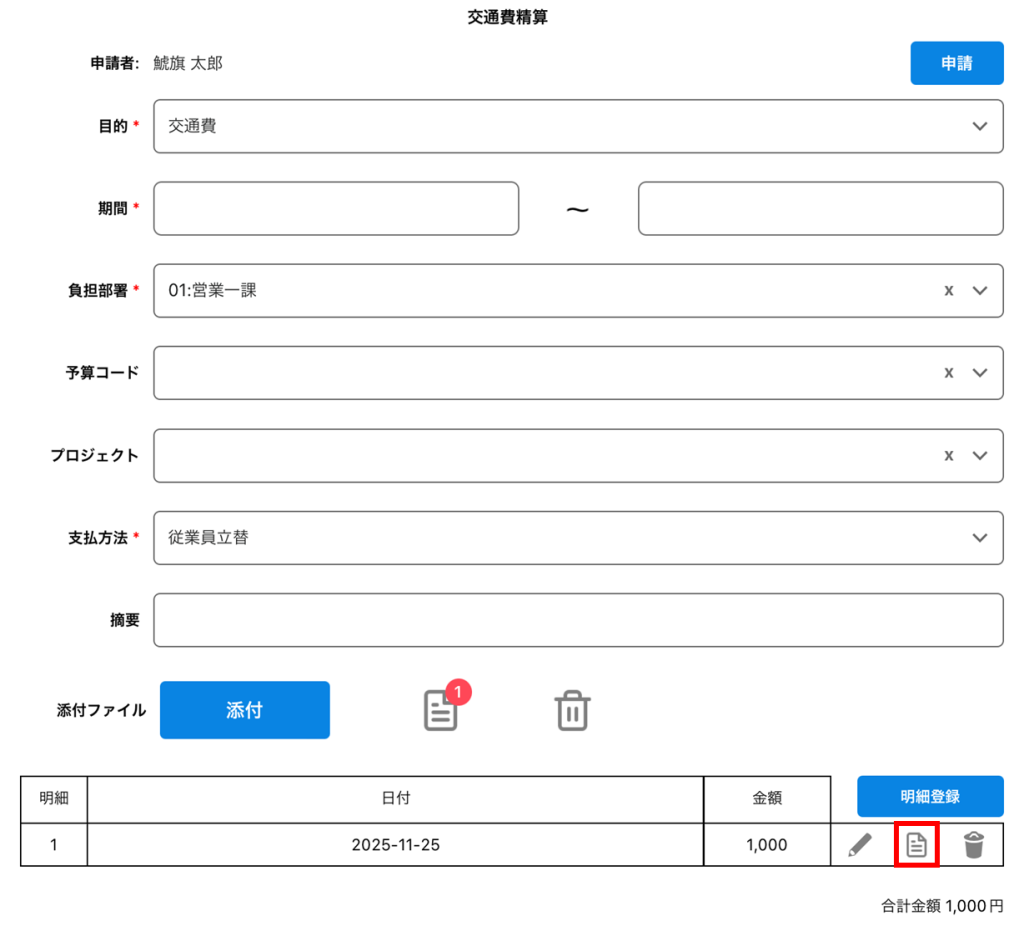Click the 期間 start date field
1024x931 pixels.
(336, 208)
